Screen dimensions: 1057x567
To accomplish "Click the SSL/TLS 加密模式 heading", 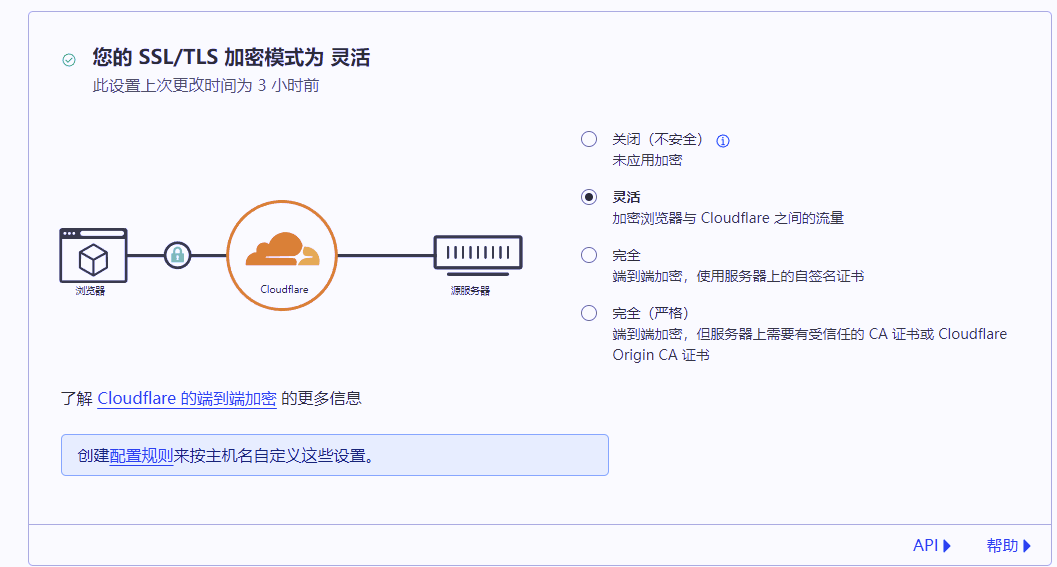I will 231,58.
